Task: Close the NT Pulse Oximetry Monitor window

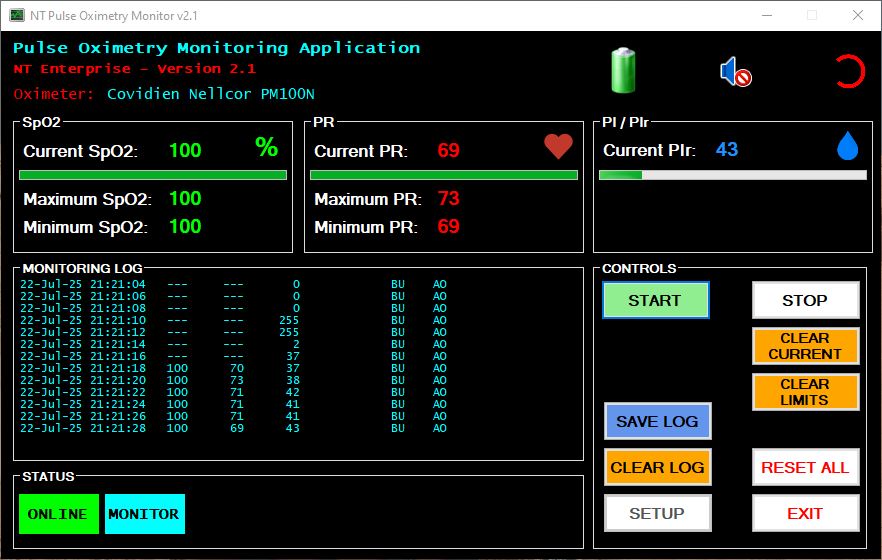Action: click(858, 15)
